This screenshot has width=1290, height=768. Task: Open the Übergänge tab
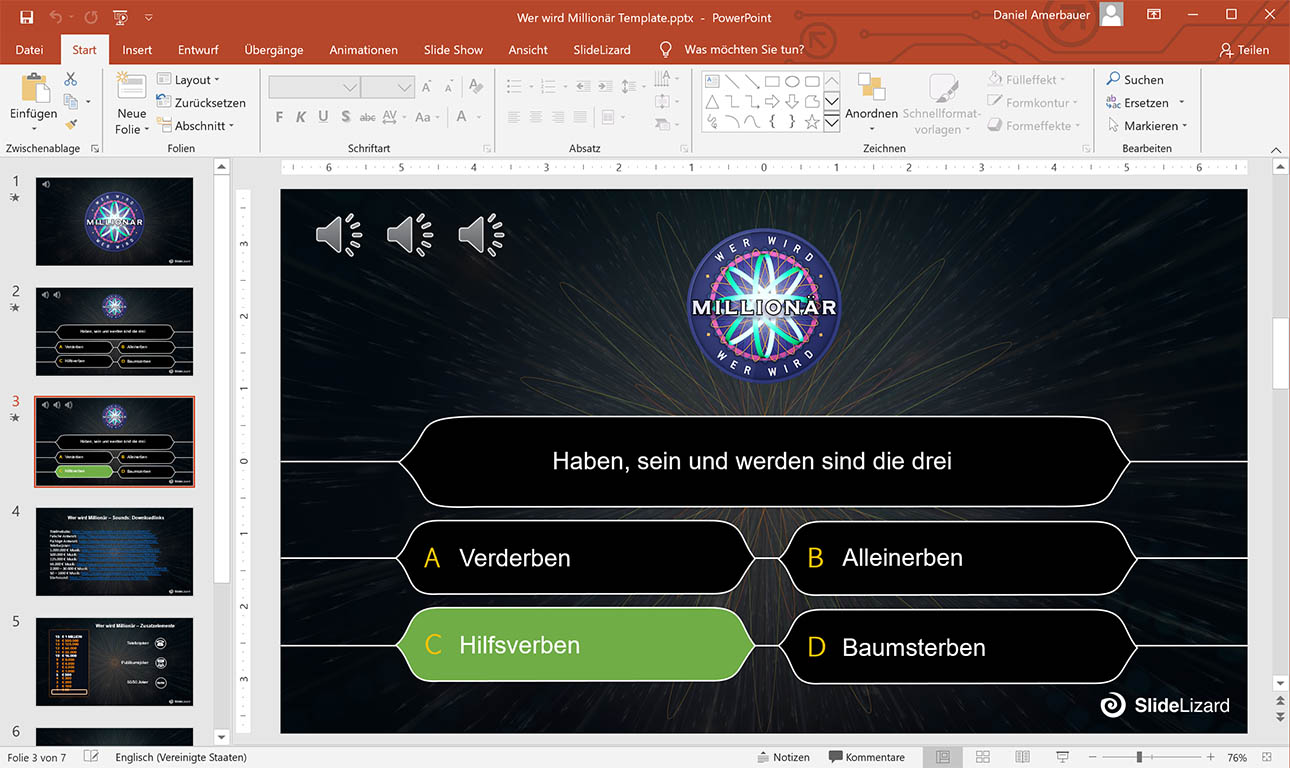point(273,50)
